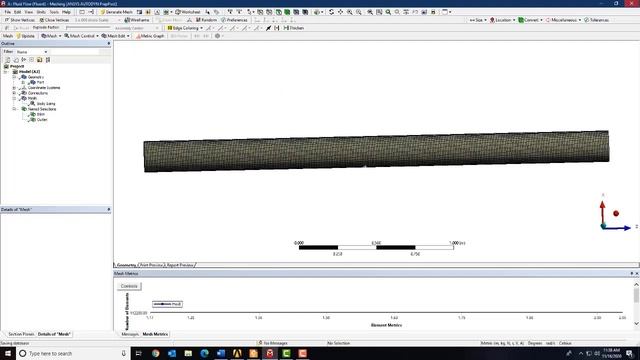
Task: Switch to the Print Preview tab
Action: click(x=151, y=265)
